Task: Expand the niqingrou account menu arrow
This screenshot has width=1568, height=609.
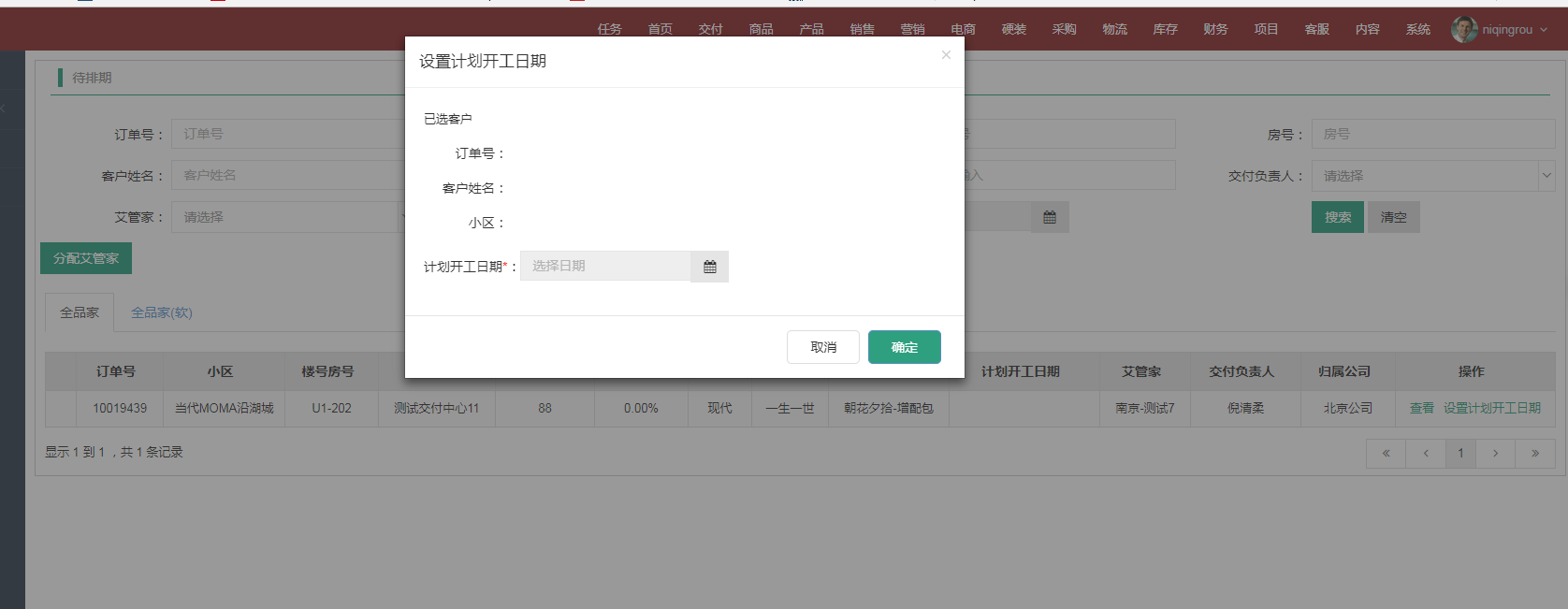Action: (x=1544, y=30)
